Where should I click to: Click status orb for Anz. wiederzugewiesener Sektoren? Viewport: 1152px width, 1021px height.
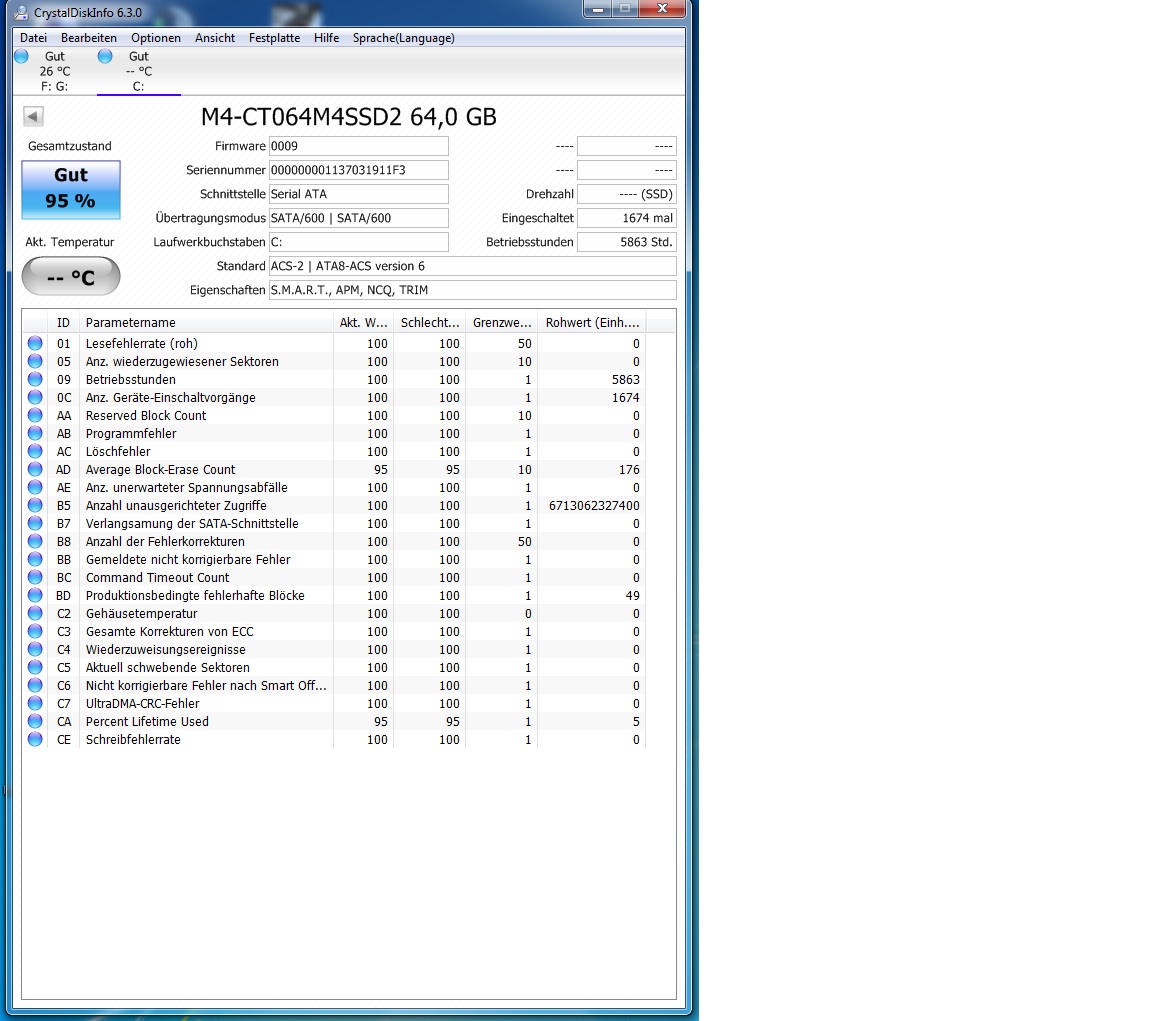tap(35, 361)
